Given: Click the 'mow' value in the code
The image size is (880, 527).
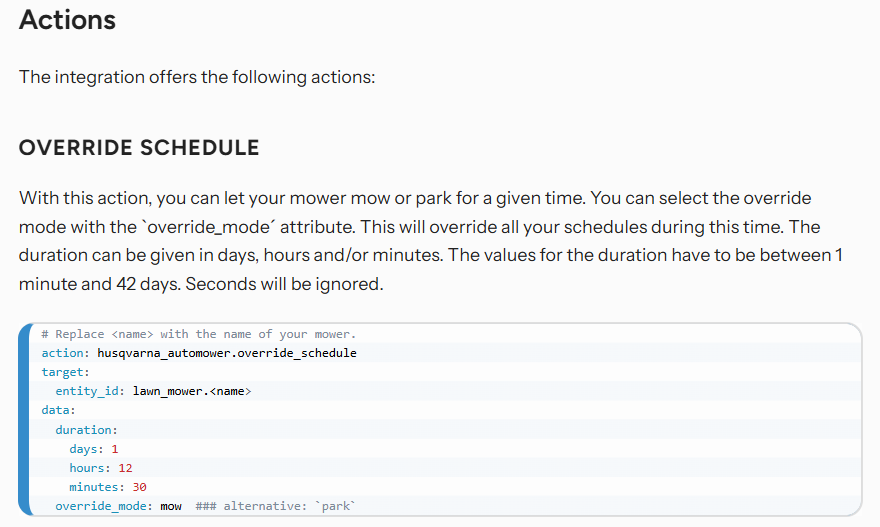Looking at the screenshot, I should point(171,506).
